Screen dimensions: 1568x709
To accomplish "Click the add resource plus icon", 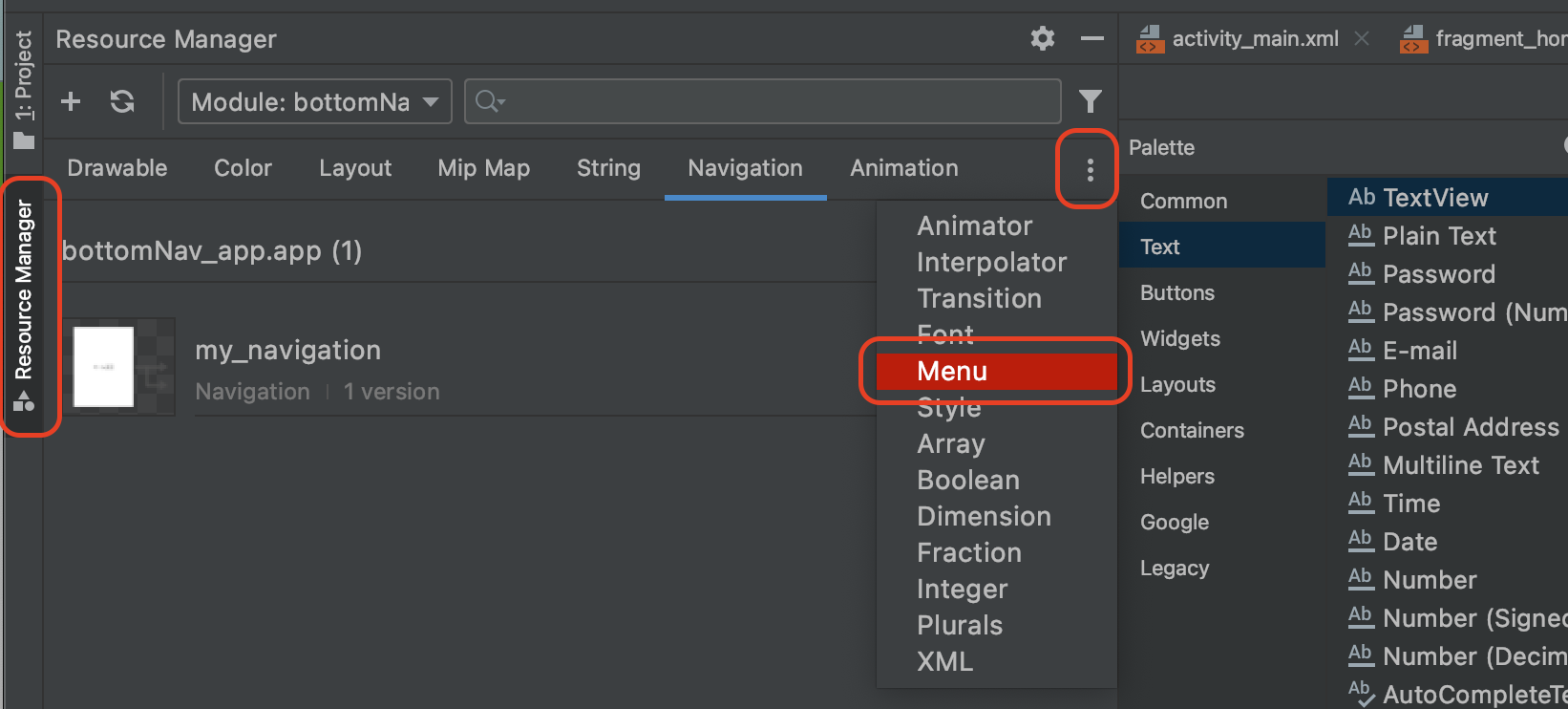I will [71, 101].
